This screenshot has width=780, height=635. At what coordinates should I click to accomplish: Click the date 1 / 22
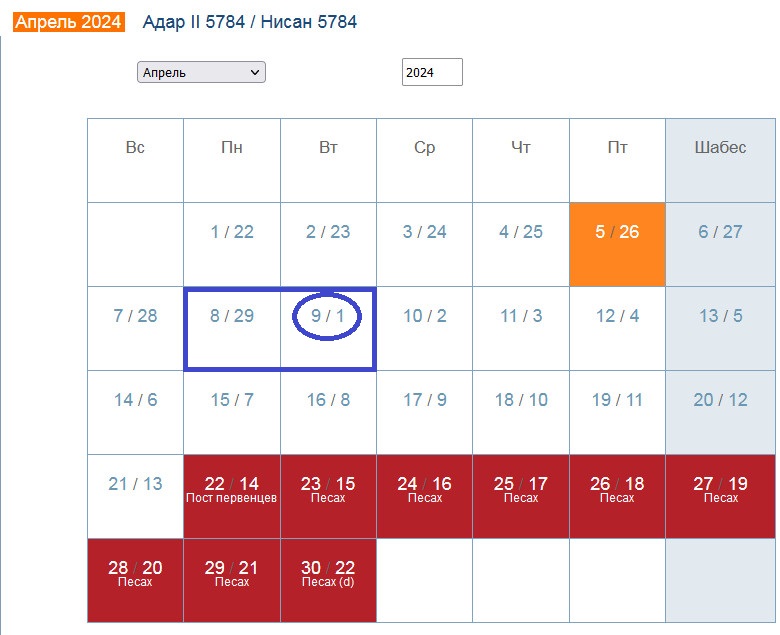pyautogui.click(x=232, y=232)
